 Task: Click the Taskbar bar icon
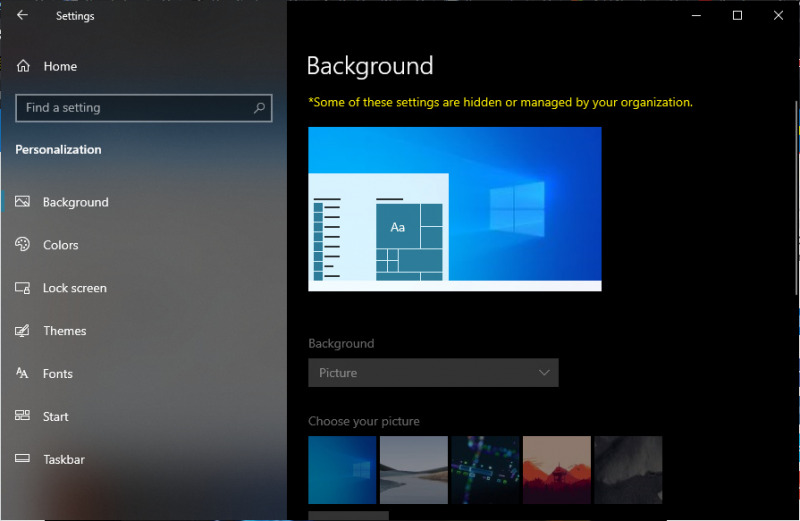coord(22,458)
